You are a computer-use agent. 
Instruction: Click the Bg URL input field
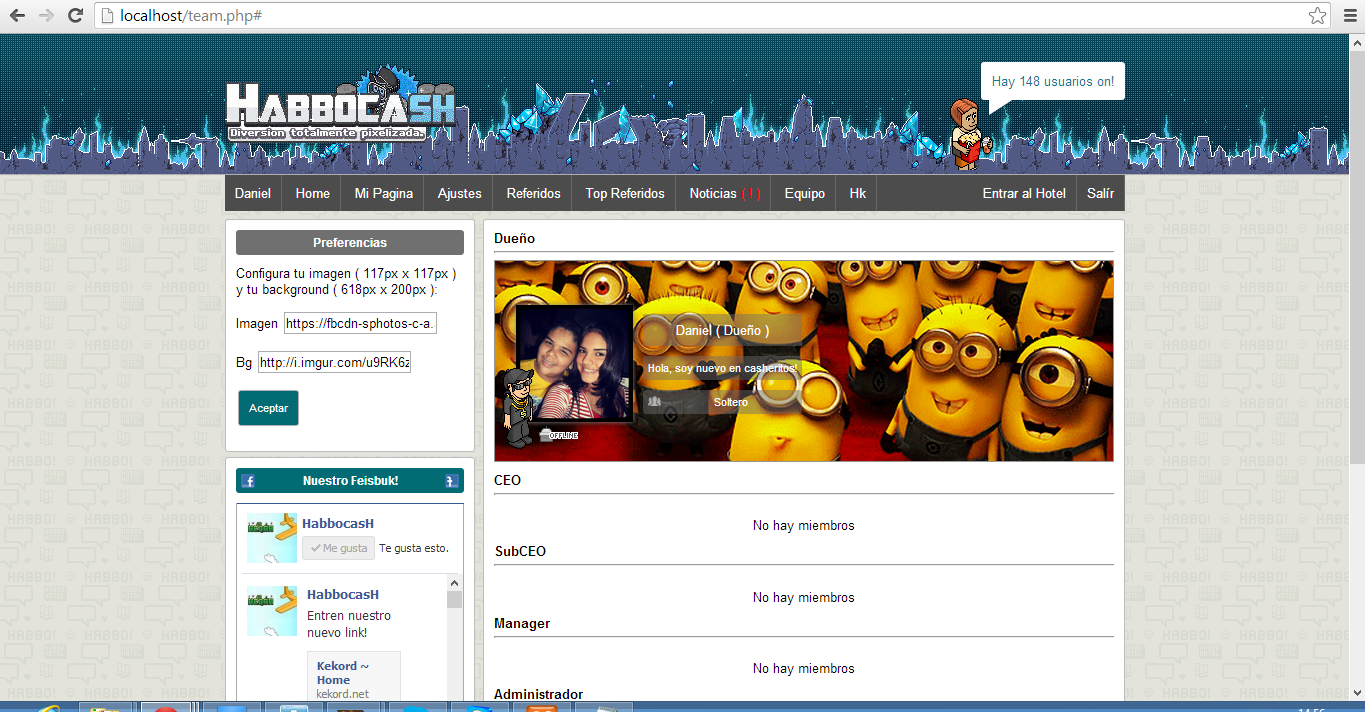[334, 363]
